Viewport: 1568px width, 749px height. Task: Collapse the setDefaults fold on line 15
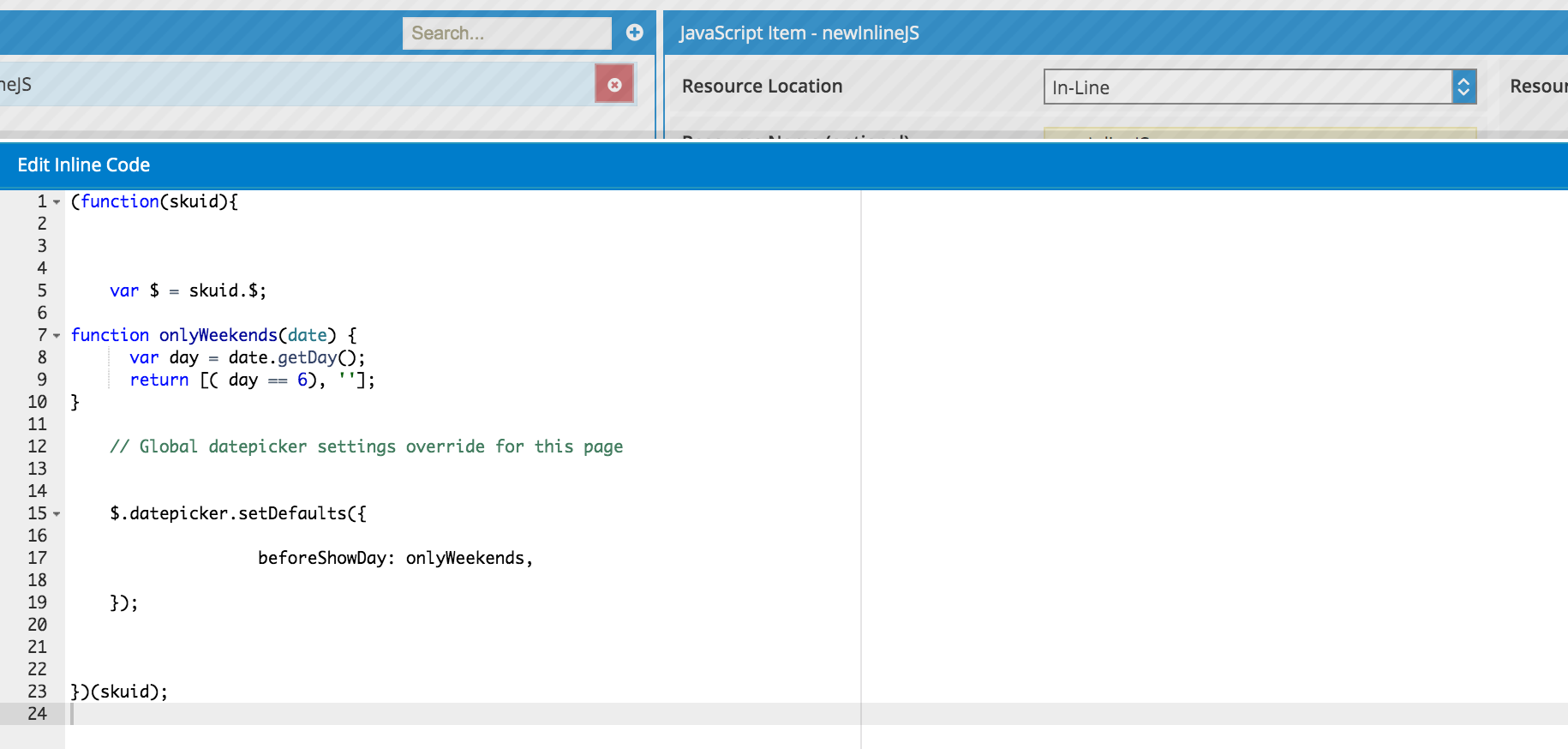[x=57, y=514]
